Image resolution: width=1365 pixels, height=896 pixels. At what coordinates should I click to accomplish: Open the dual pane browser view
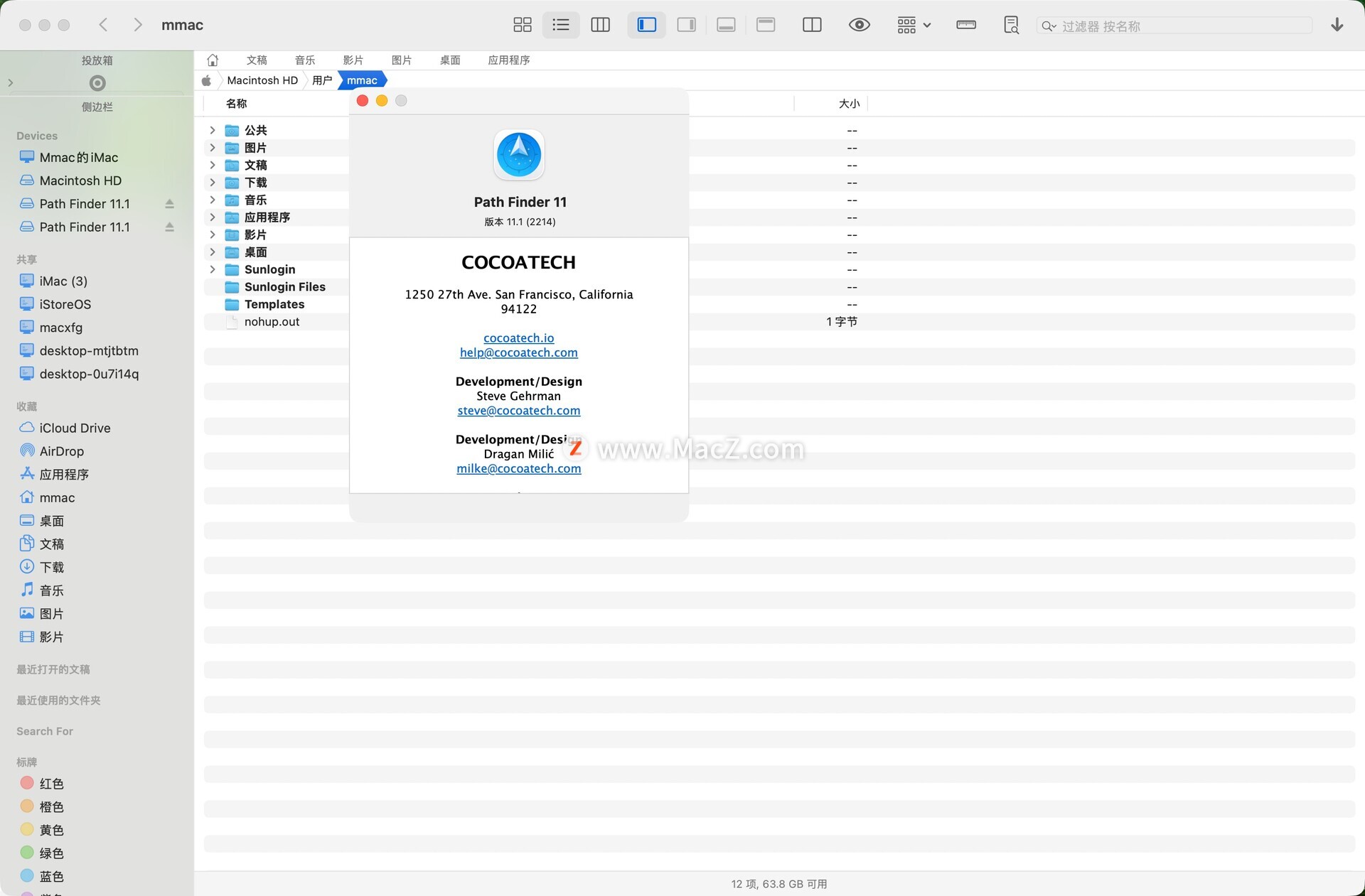[x=812, y=25]
